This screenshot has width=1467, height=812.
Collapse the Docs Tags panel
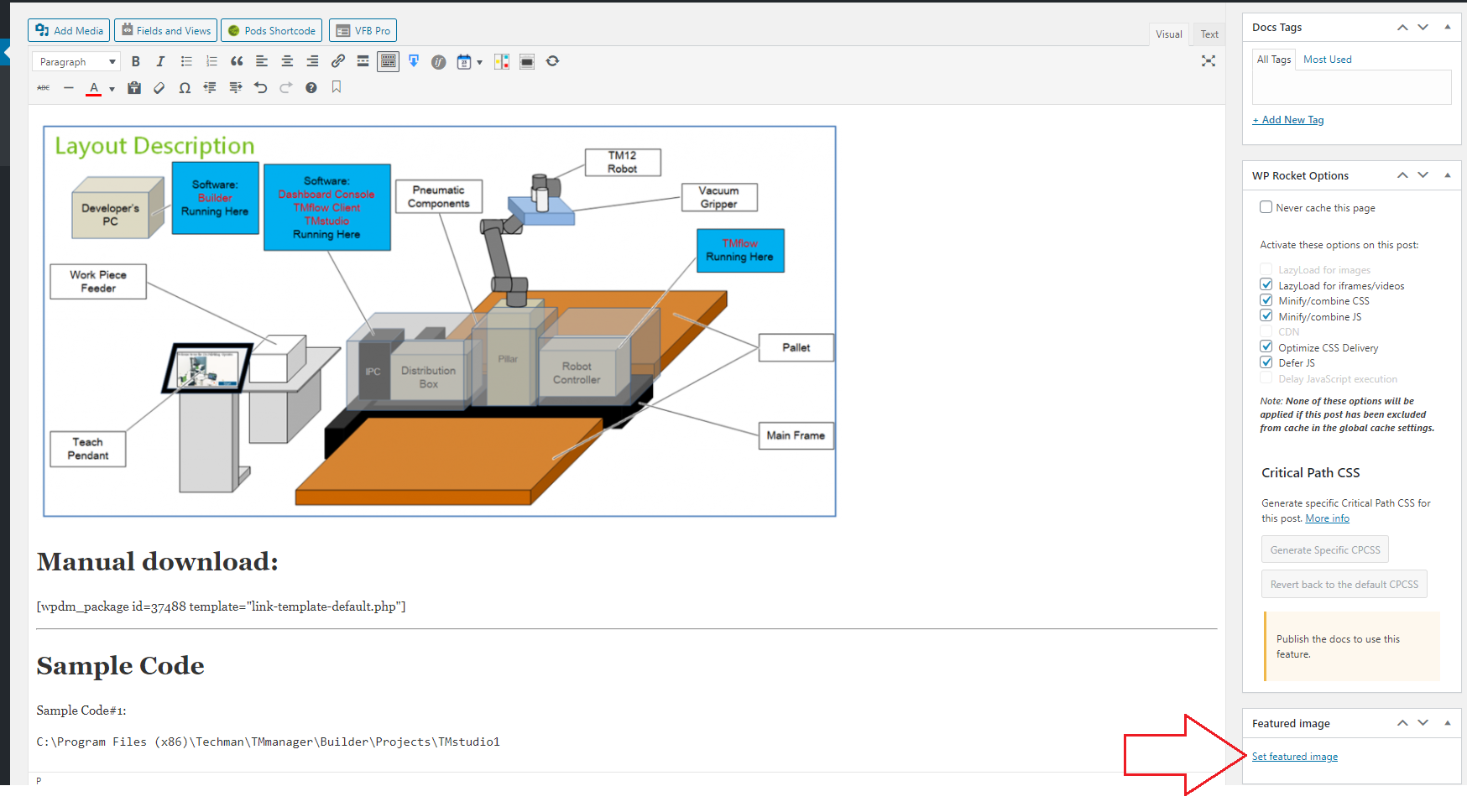[1448, 27]
